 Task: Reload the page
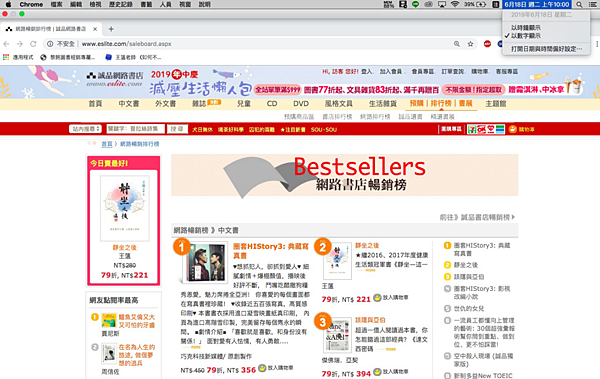click(33, 44)
